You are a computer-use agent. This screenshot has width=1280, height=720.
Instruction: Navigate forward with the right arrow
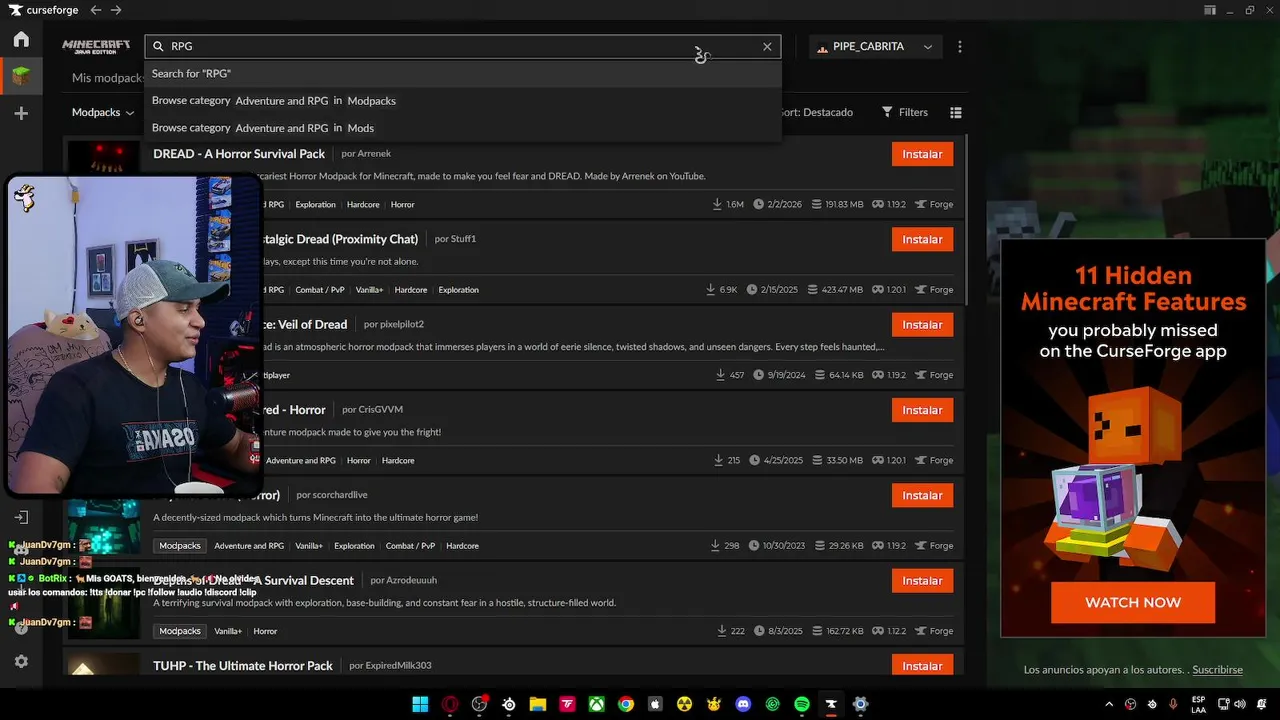[x=116, y=10]
